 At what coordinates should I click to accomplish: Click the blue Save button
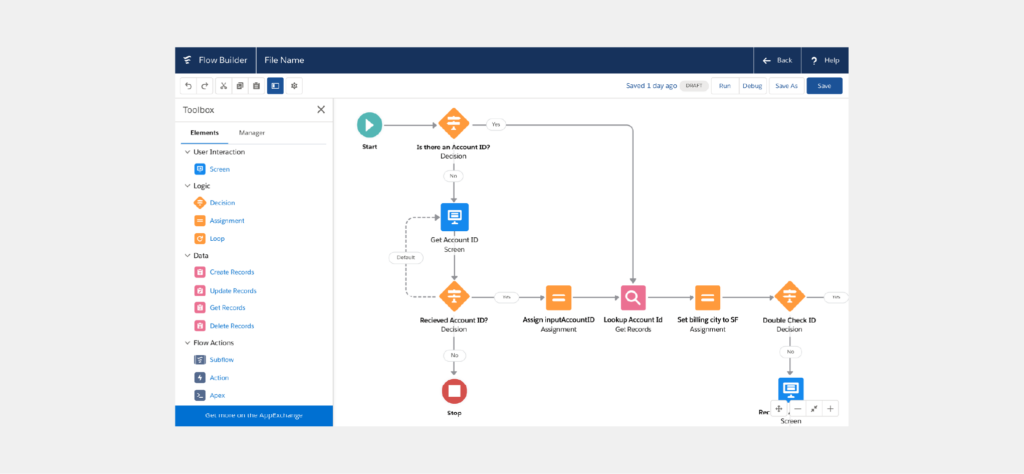click(x=824, y=86)
